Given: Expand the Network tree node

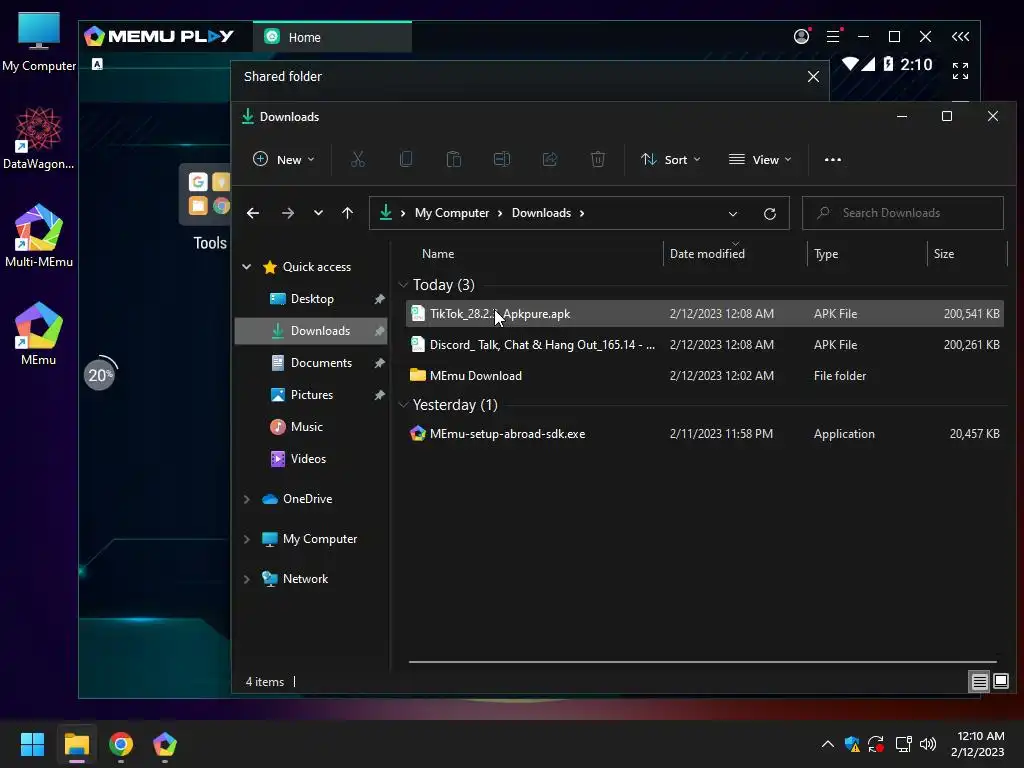Looking at the screenshot, I should [x=247, y=579].
